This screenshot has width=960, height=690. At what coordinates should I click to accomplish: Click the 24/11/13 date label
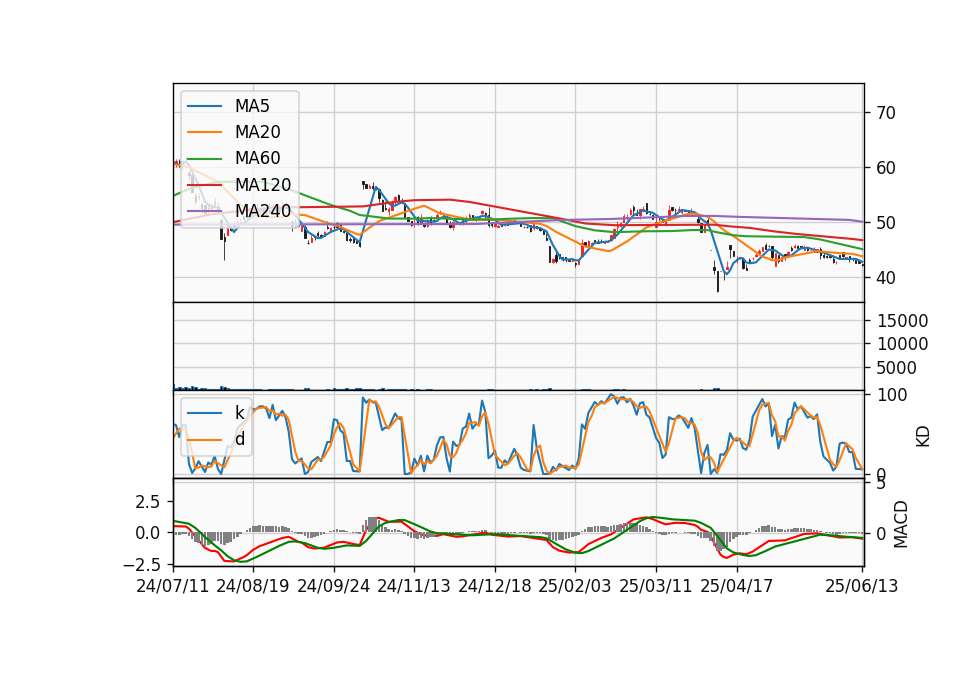[x=414, y=586]
